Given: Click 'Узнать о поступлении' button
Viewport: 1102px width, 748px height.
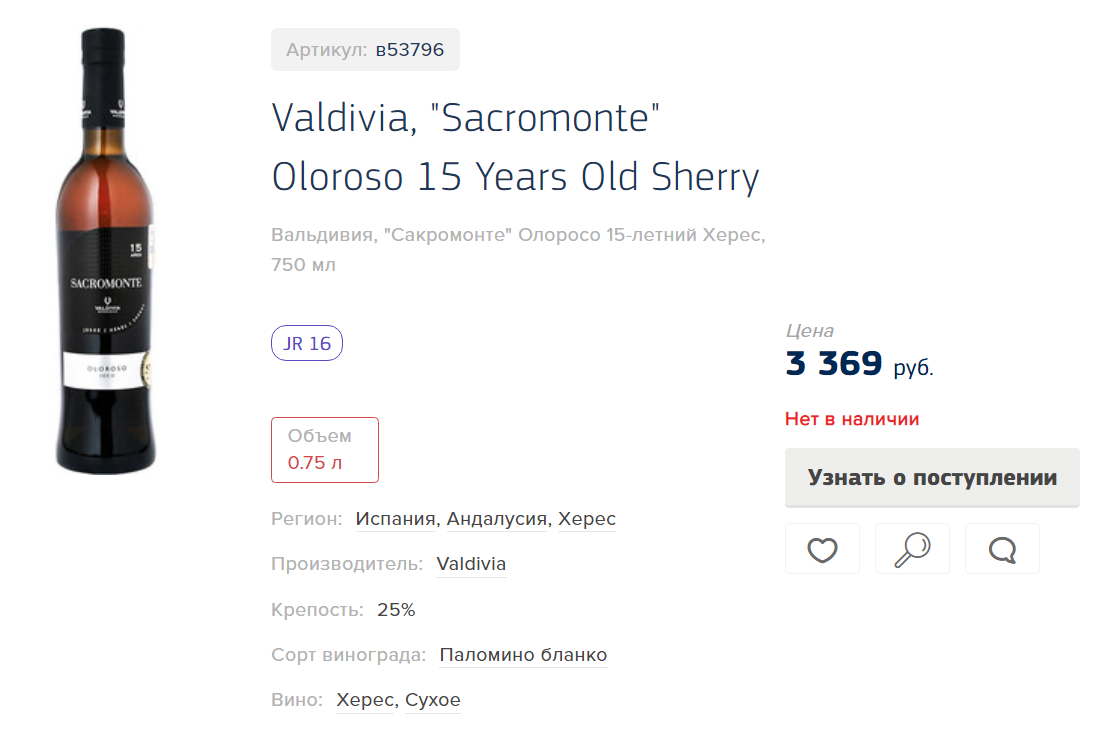Looking at the screenshot, I should click(932, 477).
